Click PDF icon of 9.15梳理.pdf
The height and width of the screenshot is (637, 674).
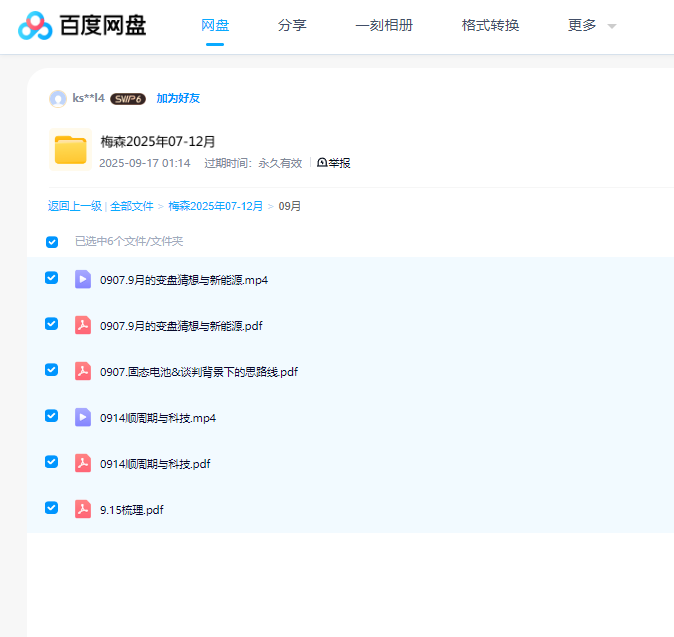[83, 509]
